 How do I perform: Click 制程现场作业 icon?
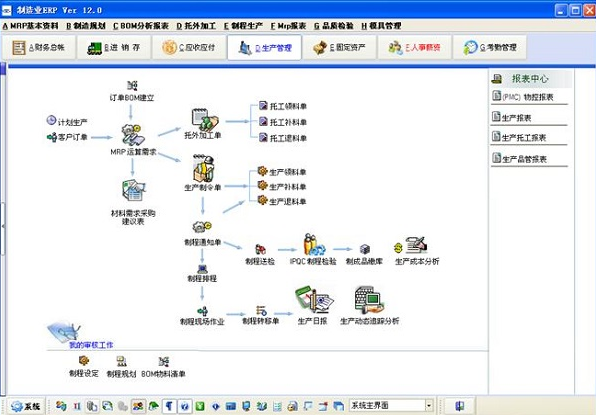pos(202,311)
